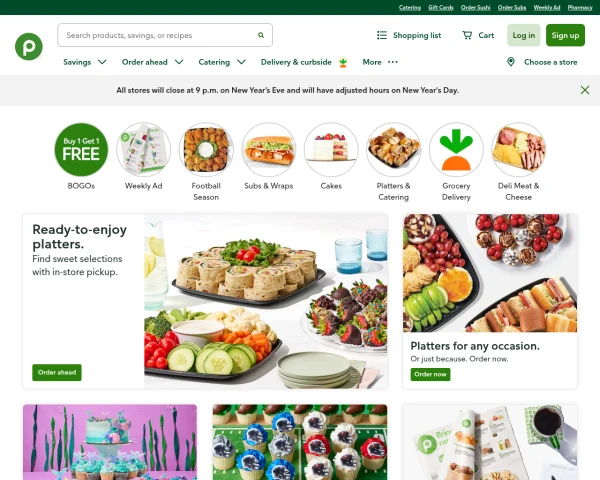Select the Grocery Delivery carrot icon
The height and width of the screenshot is (480, 600).
456,150
